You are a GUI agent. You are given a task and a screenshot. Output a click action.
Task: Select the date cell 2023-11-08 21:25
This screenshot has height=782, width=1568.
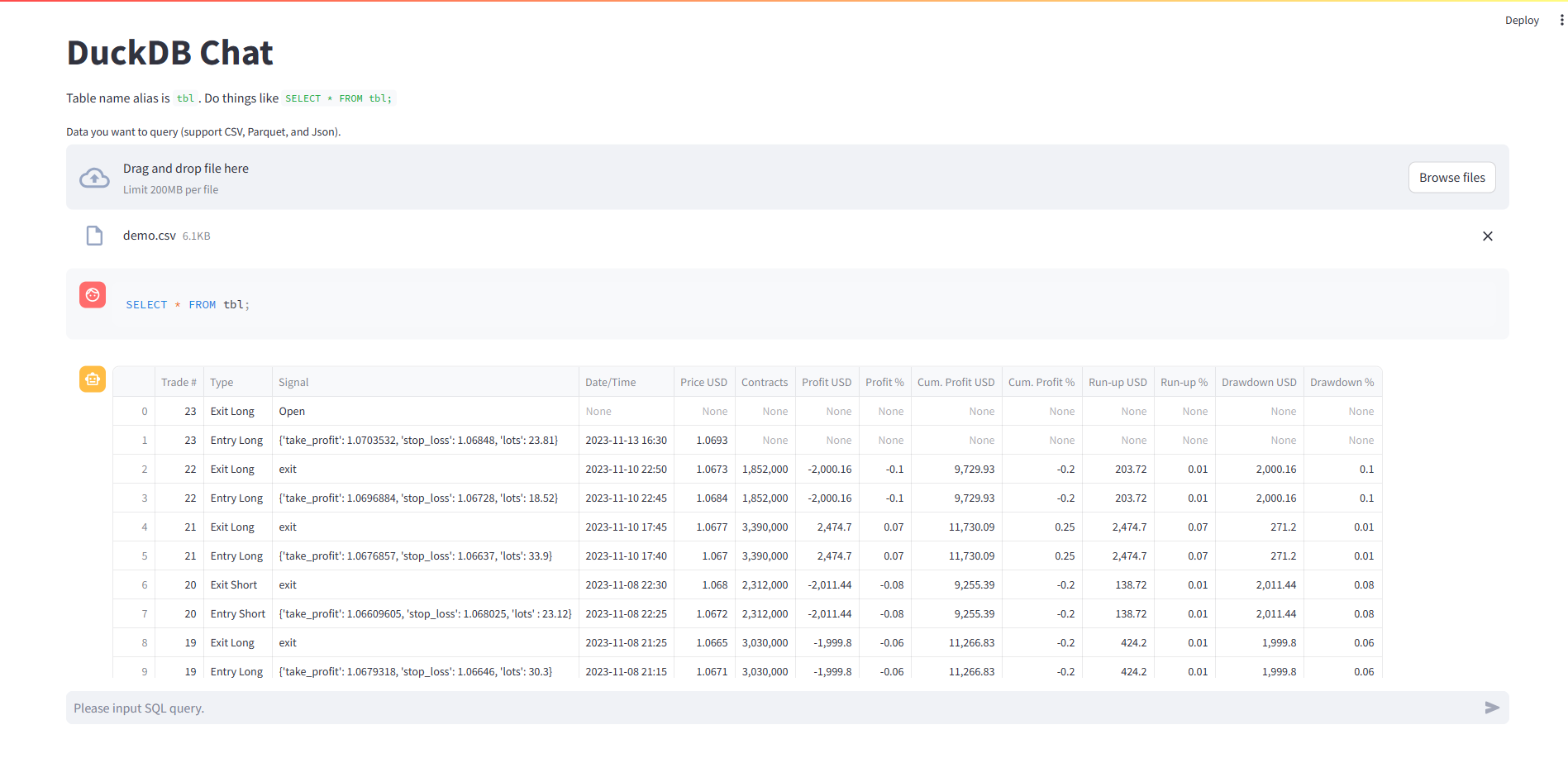[x=626, y=642]
